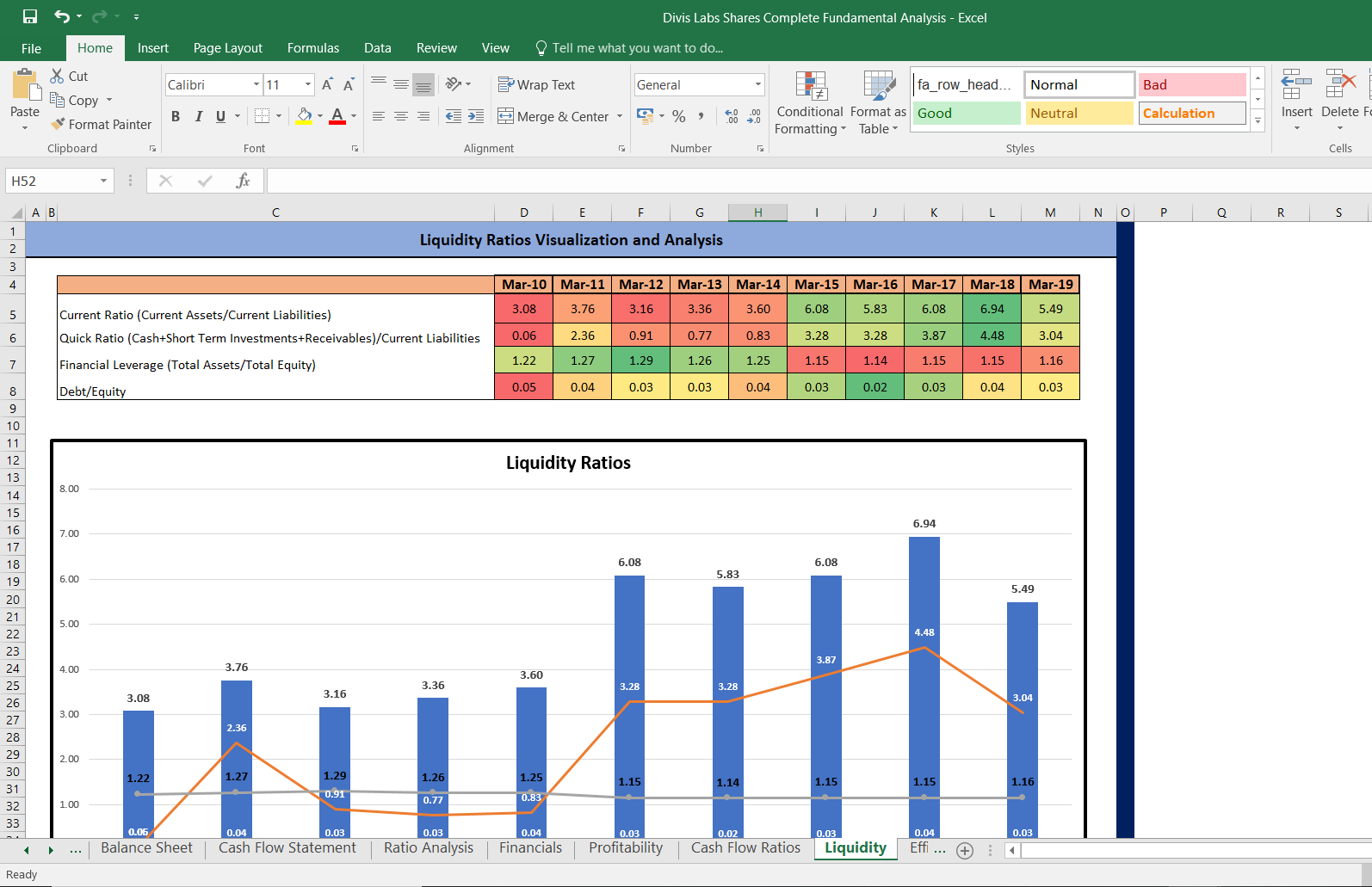
Task: Open Font dialog launcher
Action: (355, 149)
